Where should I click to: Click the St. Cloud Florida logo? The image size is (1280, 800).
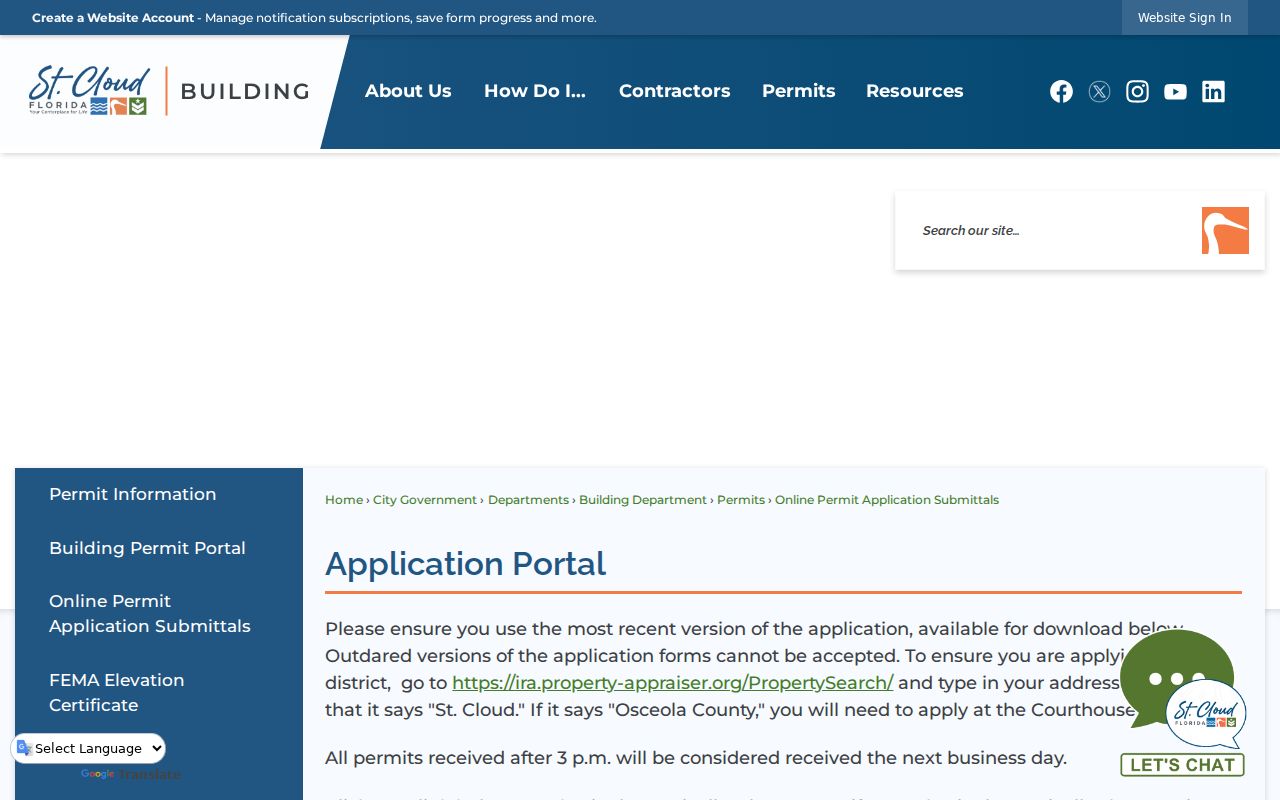pos(89,91)
